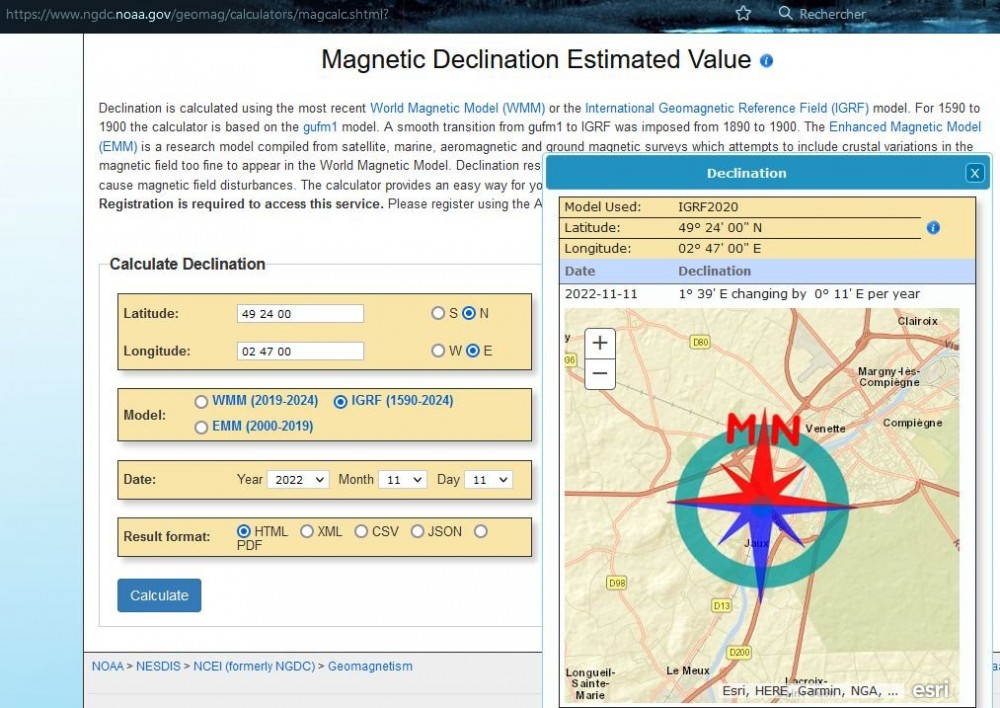The width and height of the screenshot is (1000, 708).
Task: Go to NCEI (formerly NGDC) breadcrumb link
Action: [254, 666]
